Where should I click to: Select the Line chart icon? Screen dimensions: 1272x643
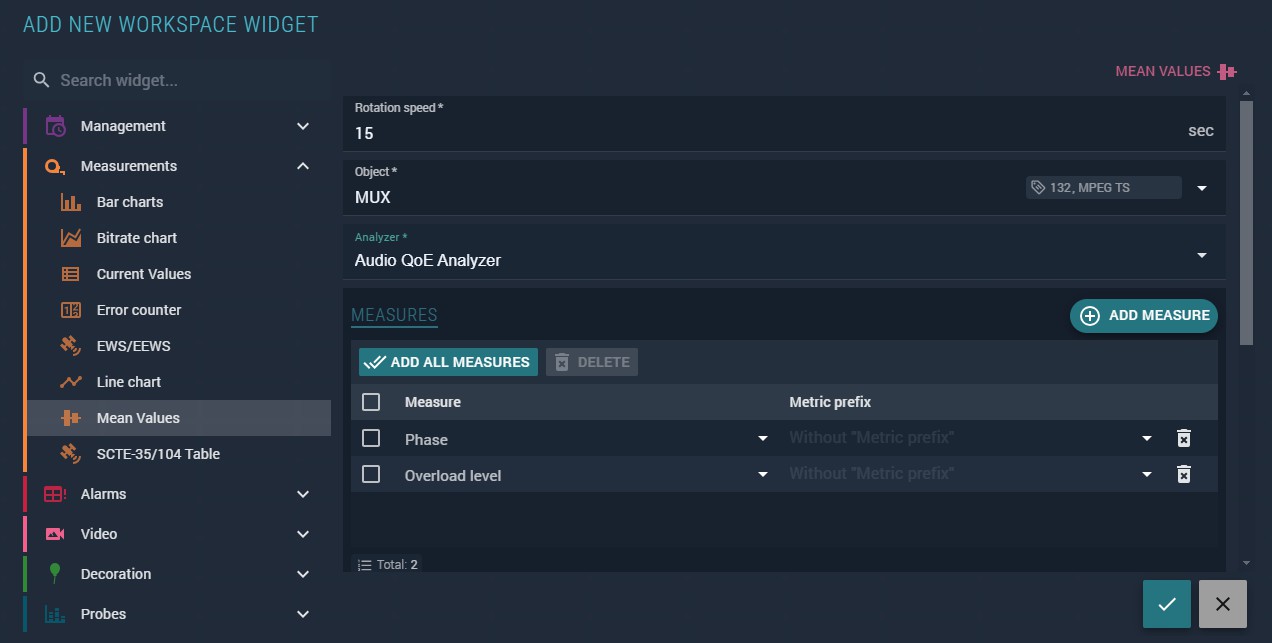point(71,382)
